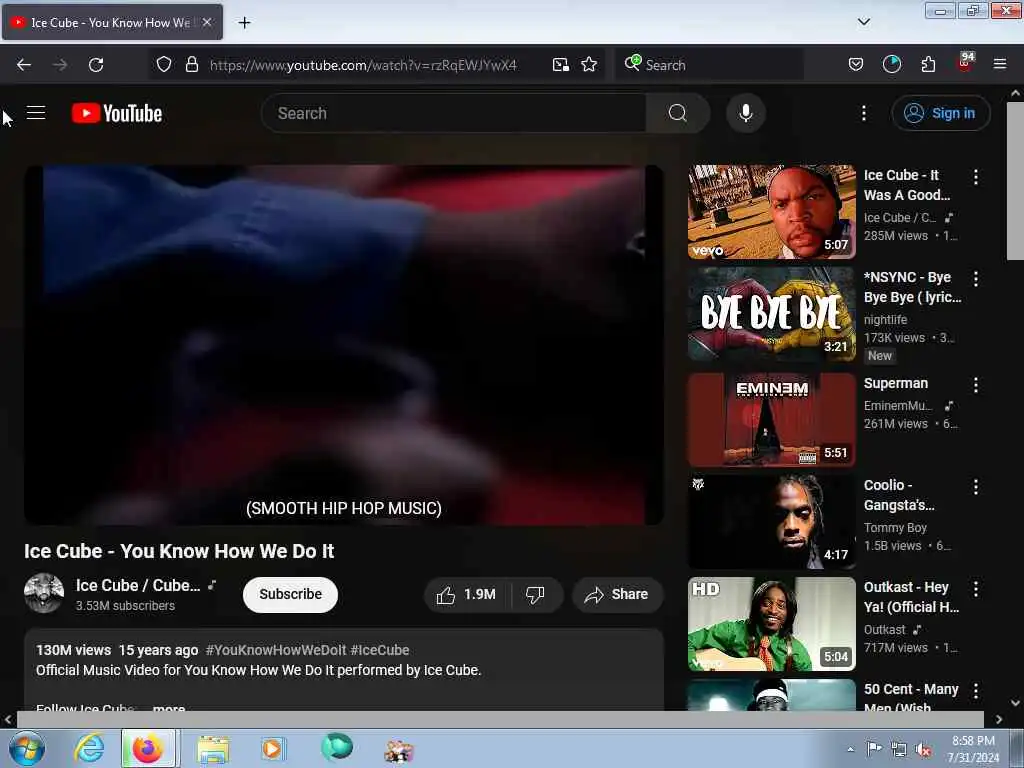Open Firefox Pocket save icon
Screen dimensions: 1024x768
point(856,65)
